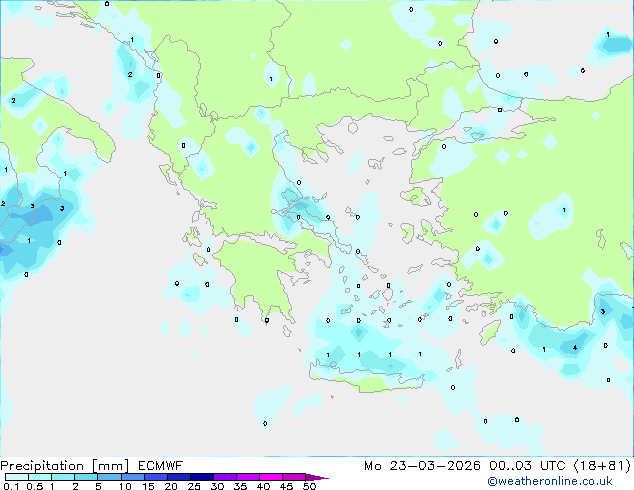The width and height of the screenshot is (634, 490).
Task: Select the 35–40 mm legend swatch
Action: [248, 477]
